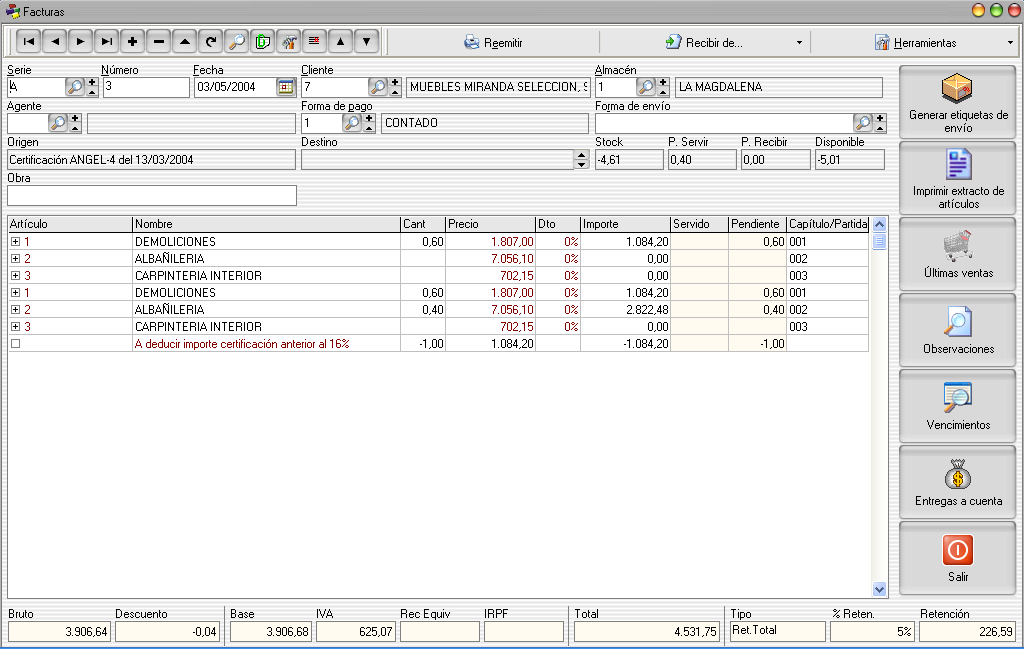Expand the ALBAÑILERIA row with quantity 0,40
This screenshot has height=649, width=1024.
15,310
